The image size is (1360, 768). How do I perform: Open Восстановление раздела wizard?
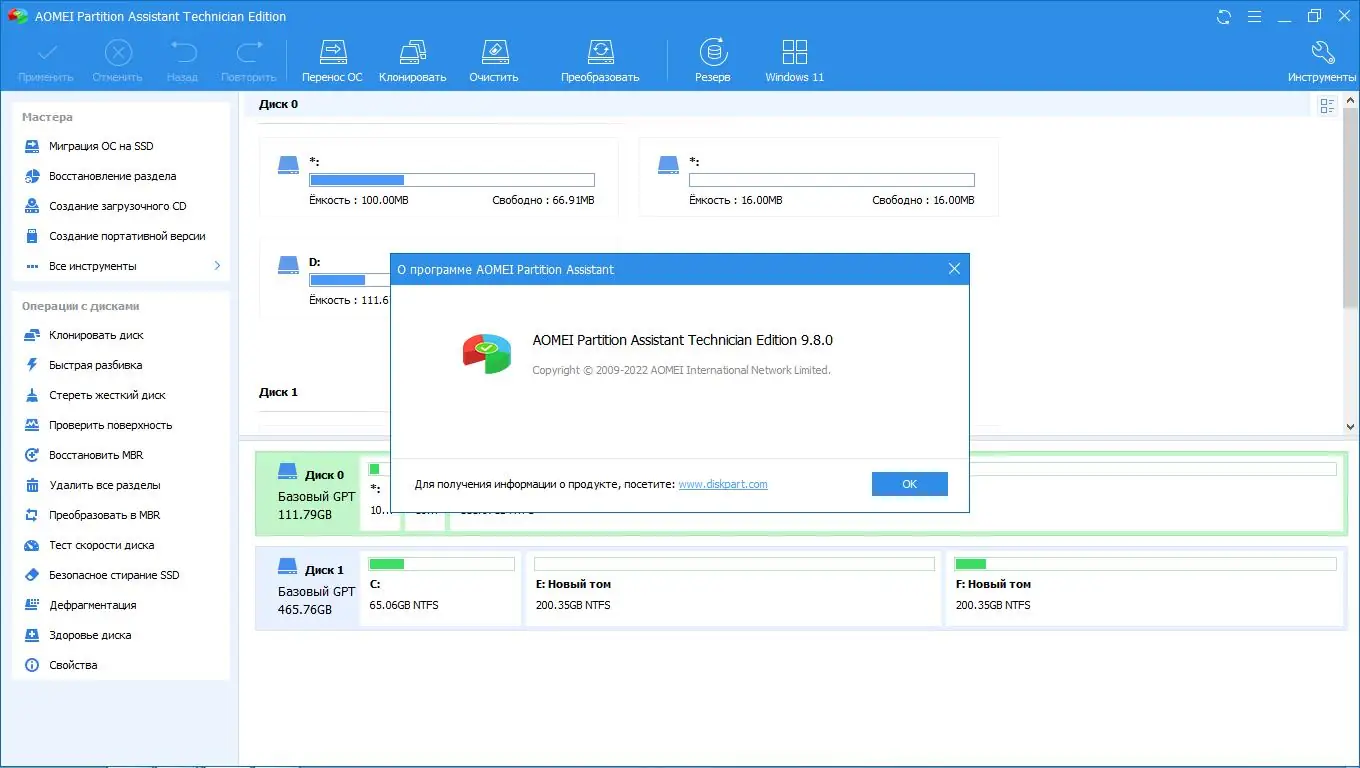(x=112, y=176)
